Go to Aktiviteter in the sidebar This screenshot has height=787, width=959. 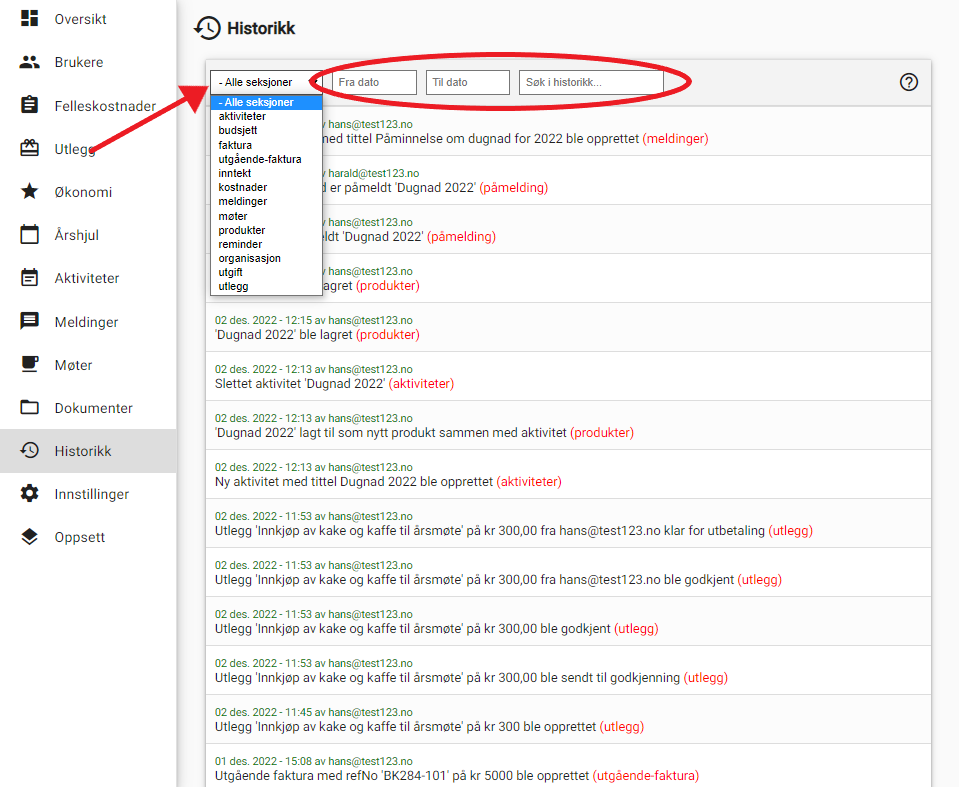pyautogui.click(x=88, y=278)
